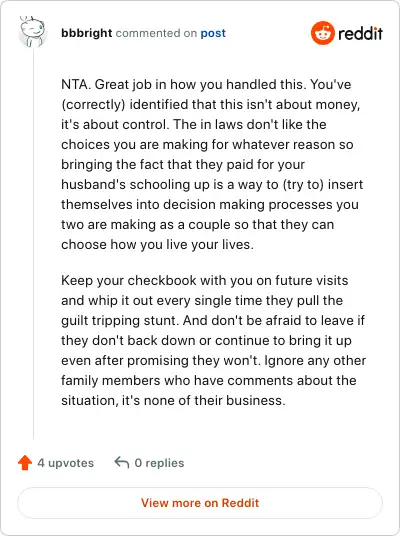Click the reddit wordmark text
400x536 pixels.
pyautogui.click(x=360, y=33)
